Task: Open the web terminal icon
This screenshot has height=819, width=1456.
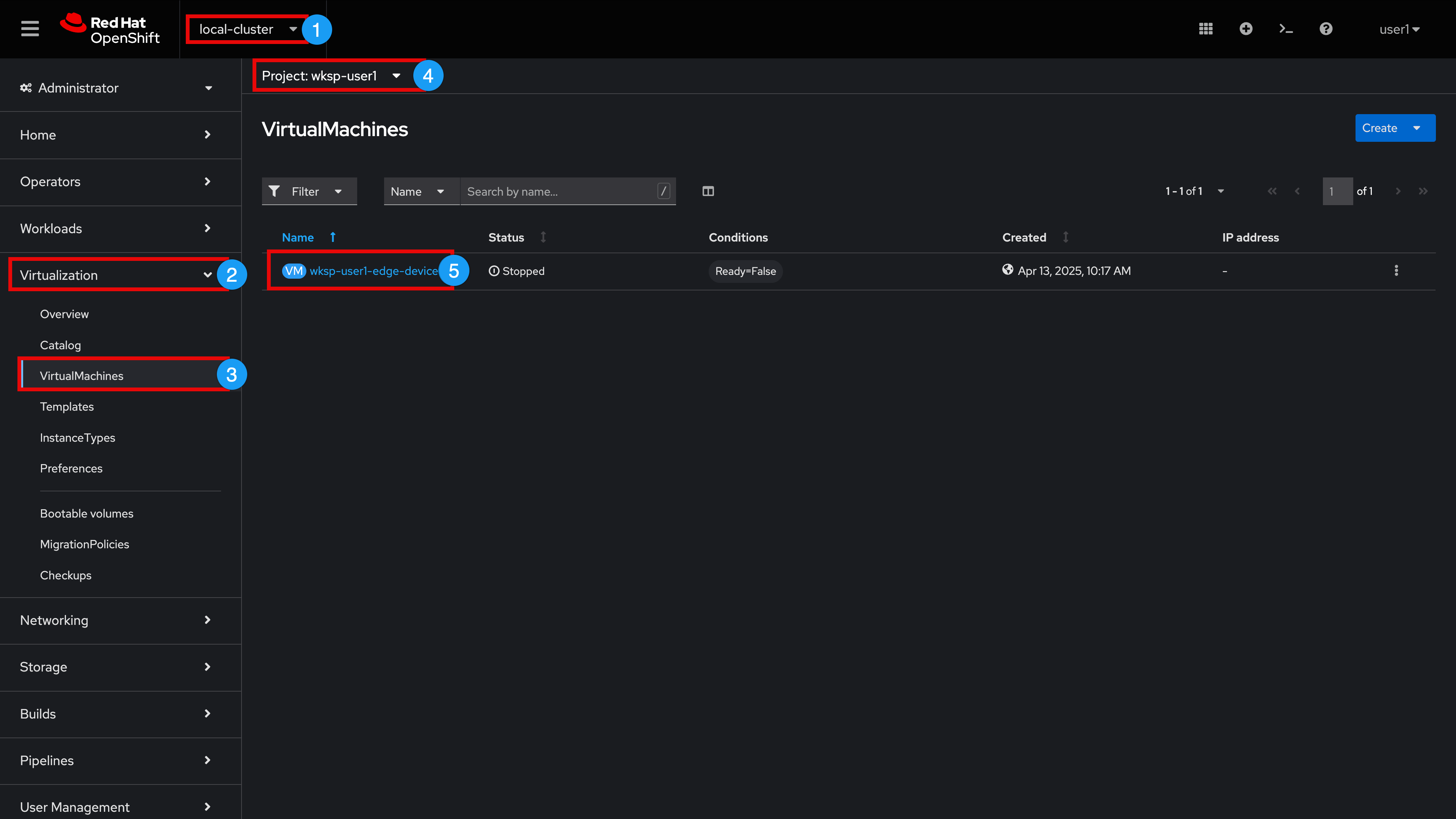Action: 1286,29
